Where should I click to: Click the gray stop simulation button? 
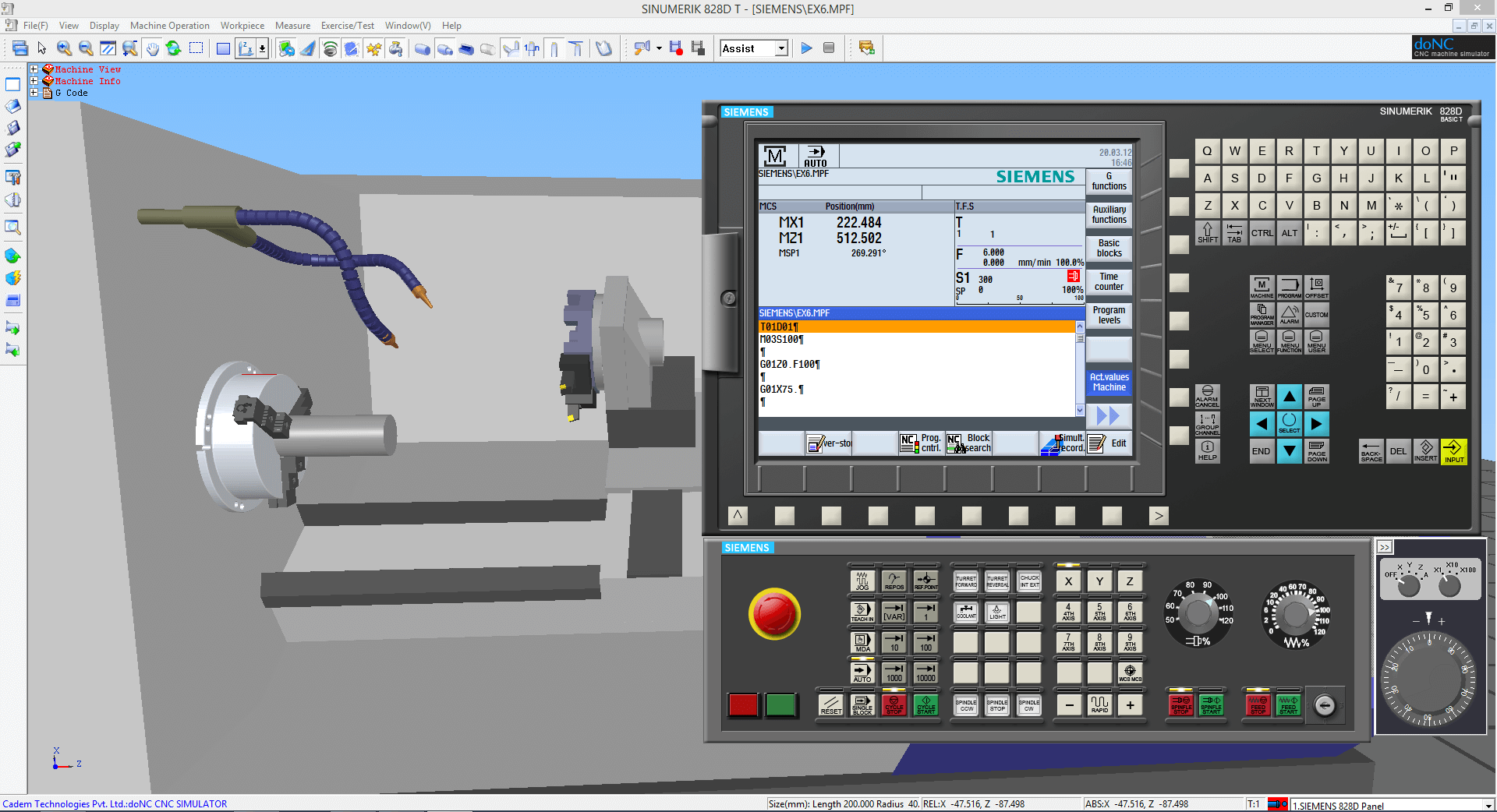pyautogui.click(x=829, y=48)
